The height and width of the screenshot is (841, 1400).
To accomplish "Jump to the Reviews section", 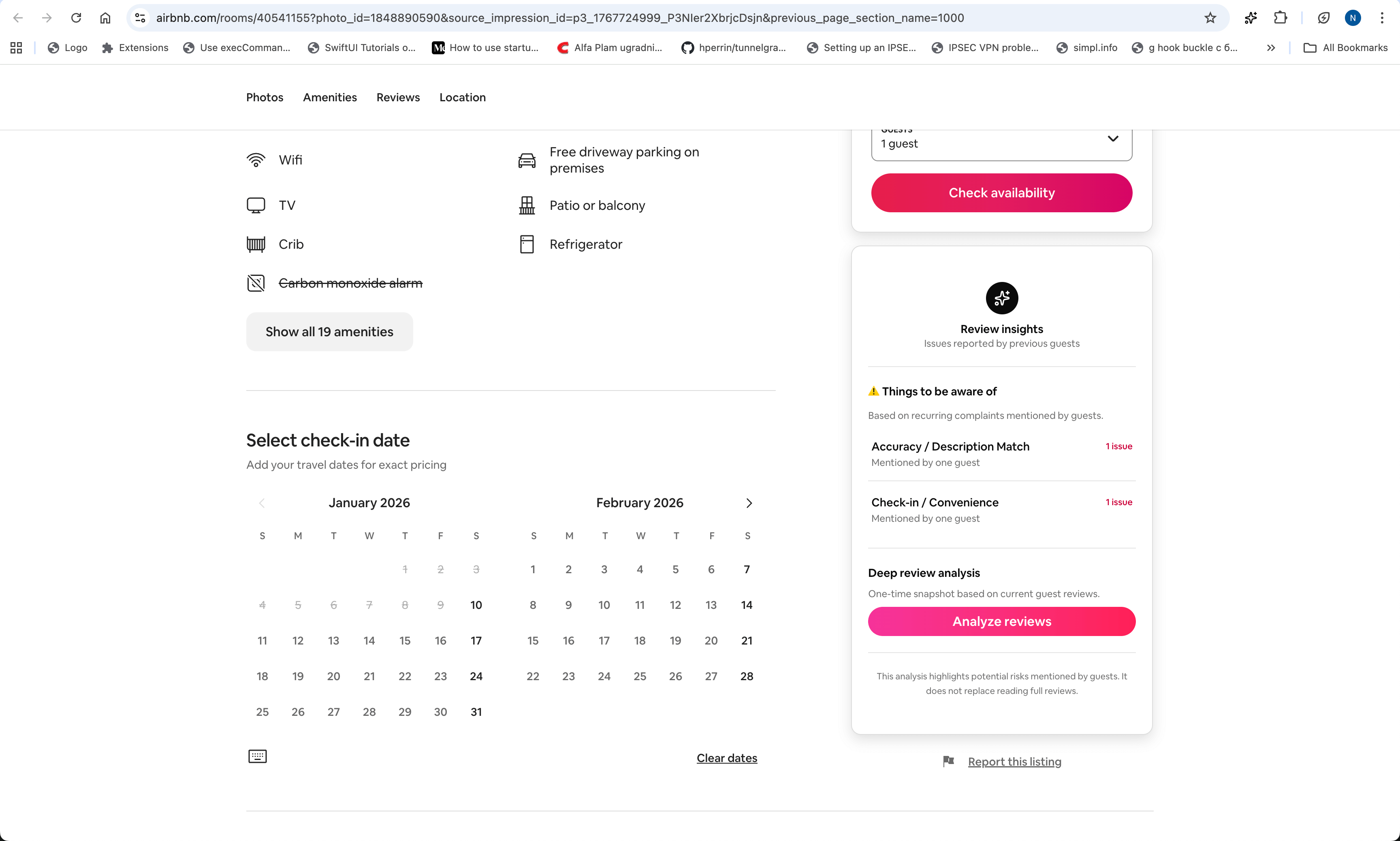I will click(398, 98).
